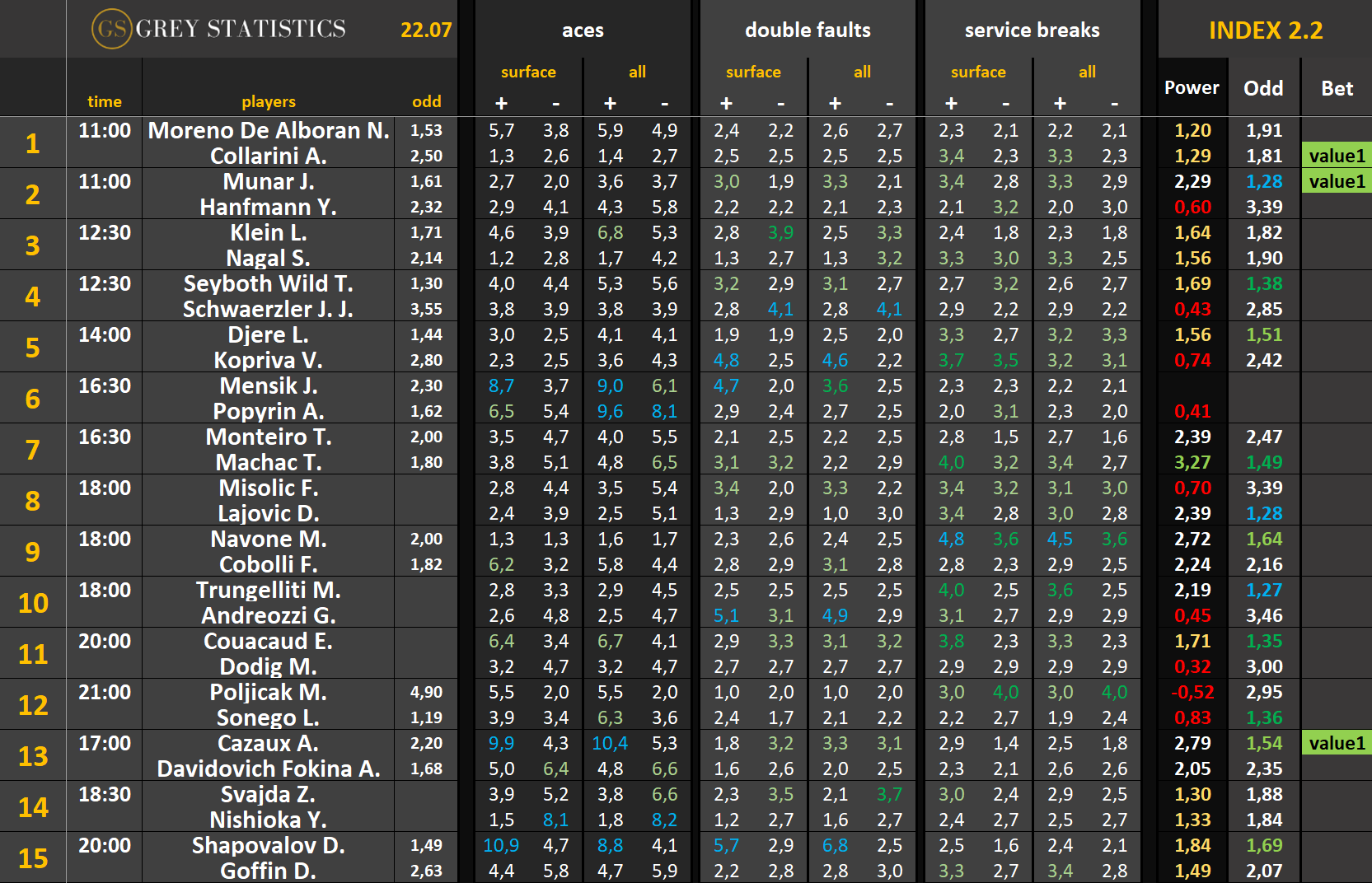The image size is (1372, 883).
Task: Select player Machac T.
Action: [x=269, y=462]
